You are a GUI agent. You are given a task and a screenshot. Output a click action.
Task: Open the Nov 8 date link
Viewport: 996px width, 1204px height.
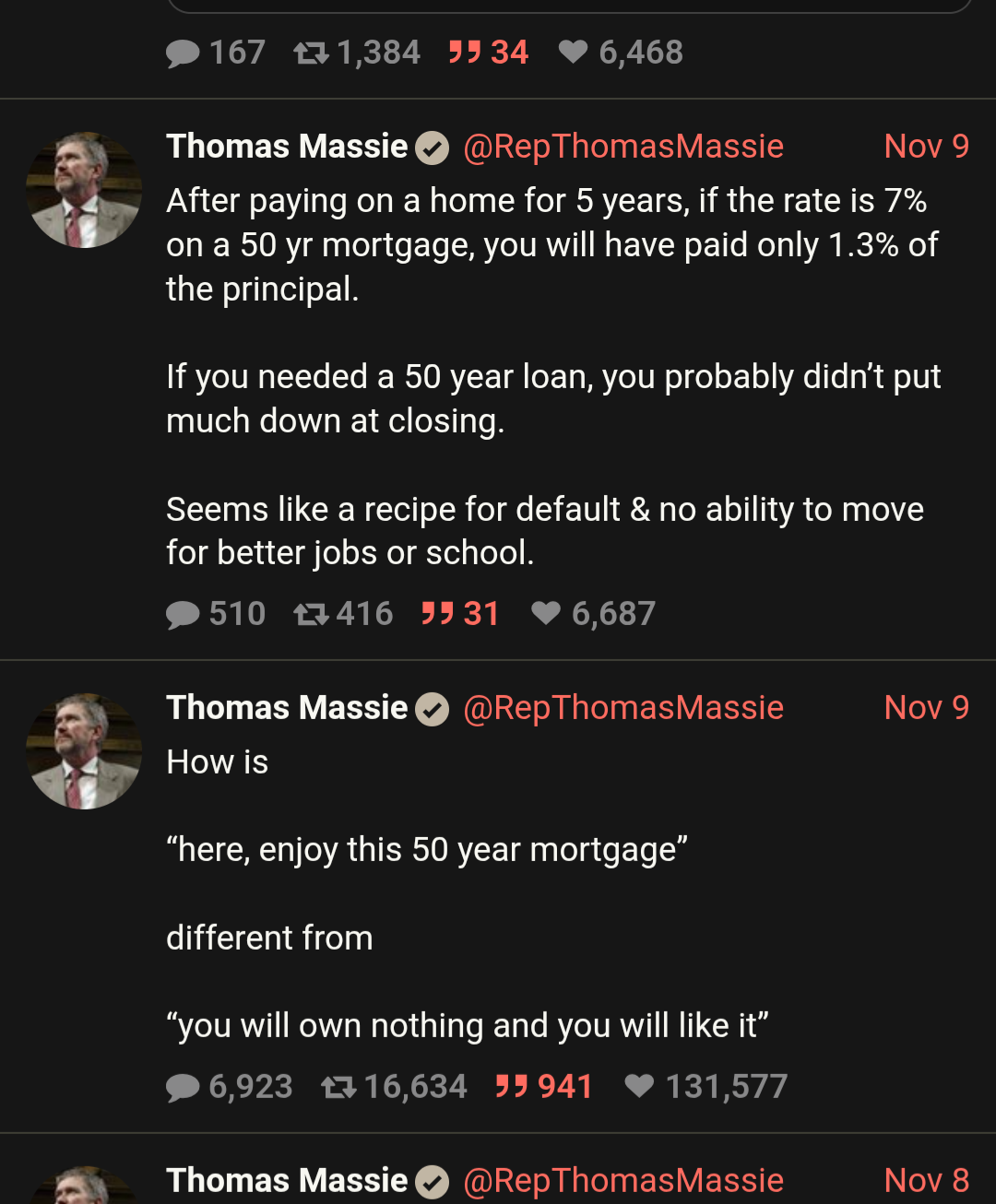[x=926, y=1181]
